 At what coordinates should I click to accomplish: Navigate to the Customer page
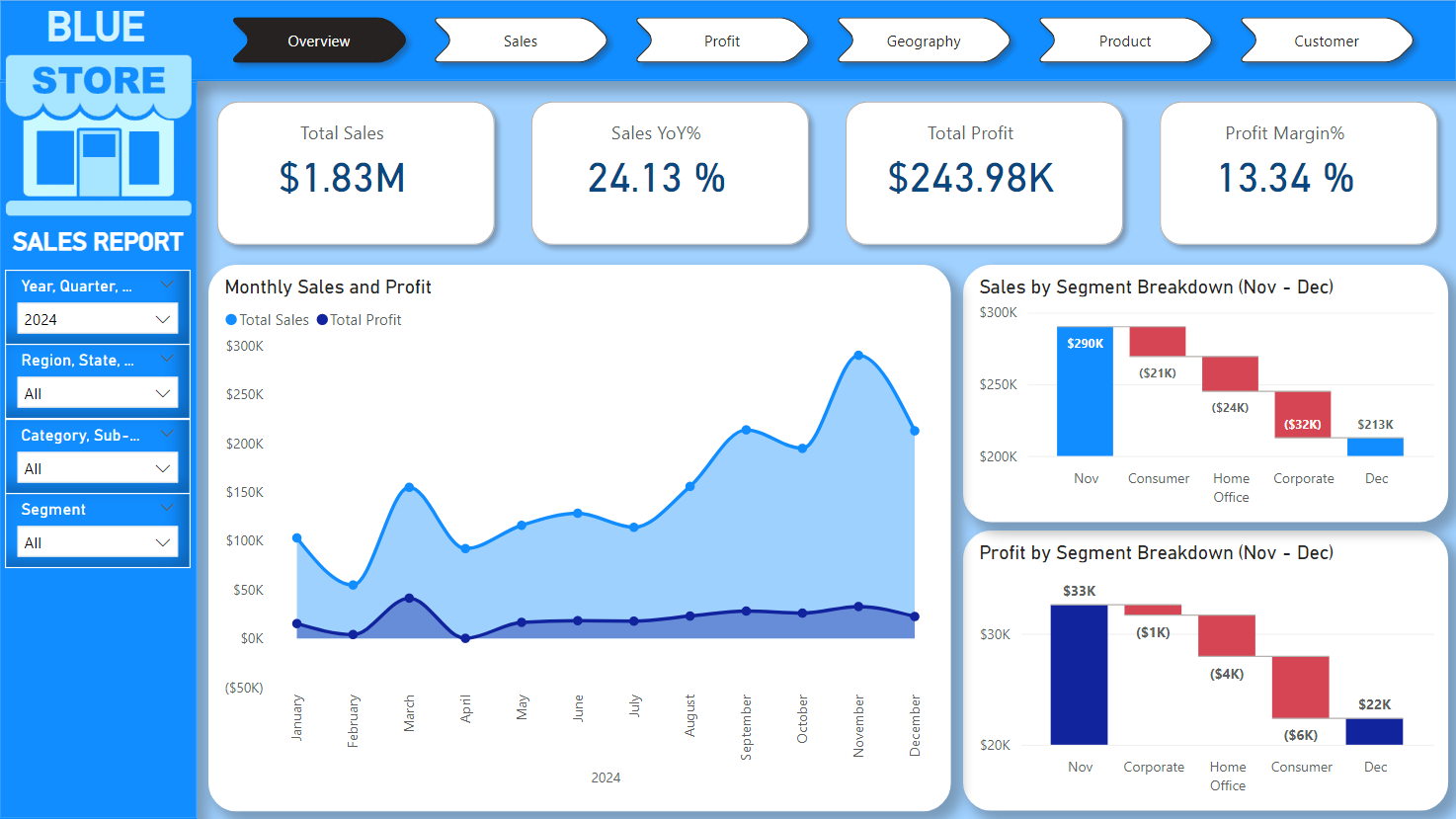(1327, 41)
